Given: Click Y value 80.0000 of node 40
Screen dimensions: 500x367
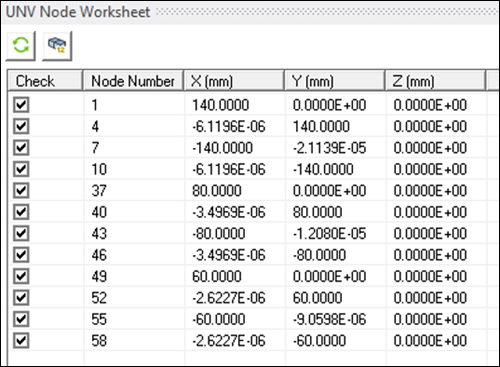Looking at the screenshot, I should pos(317,212).
